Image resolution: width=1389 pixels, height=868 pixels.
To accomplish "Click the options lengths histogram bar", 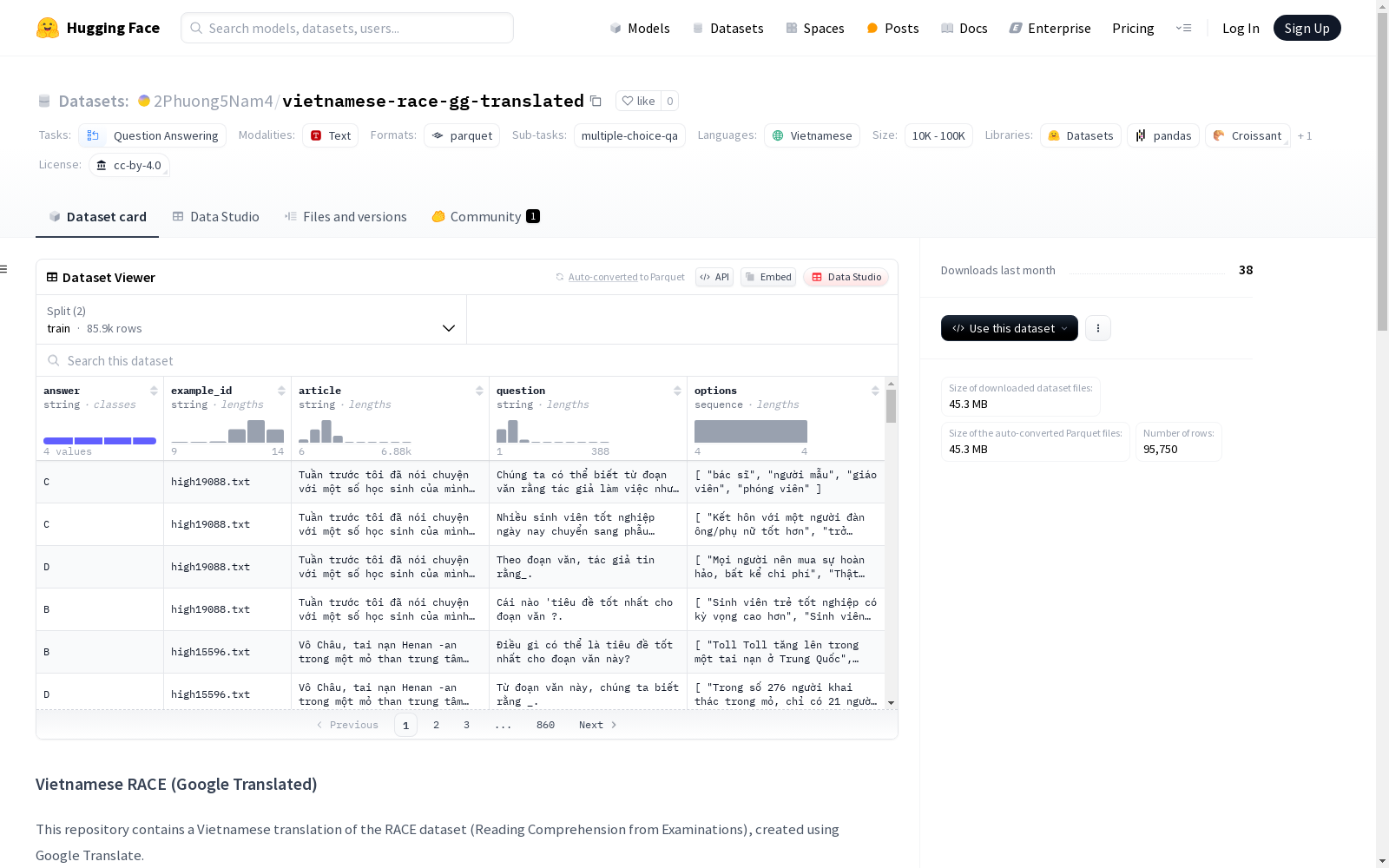I will [x=751, y=431].
